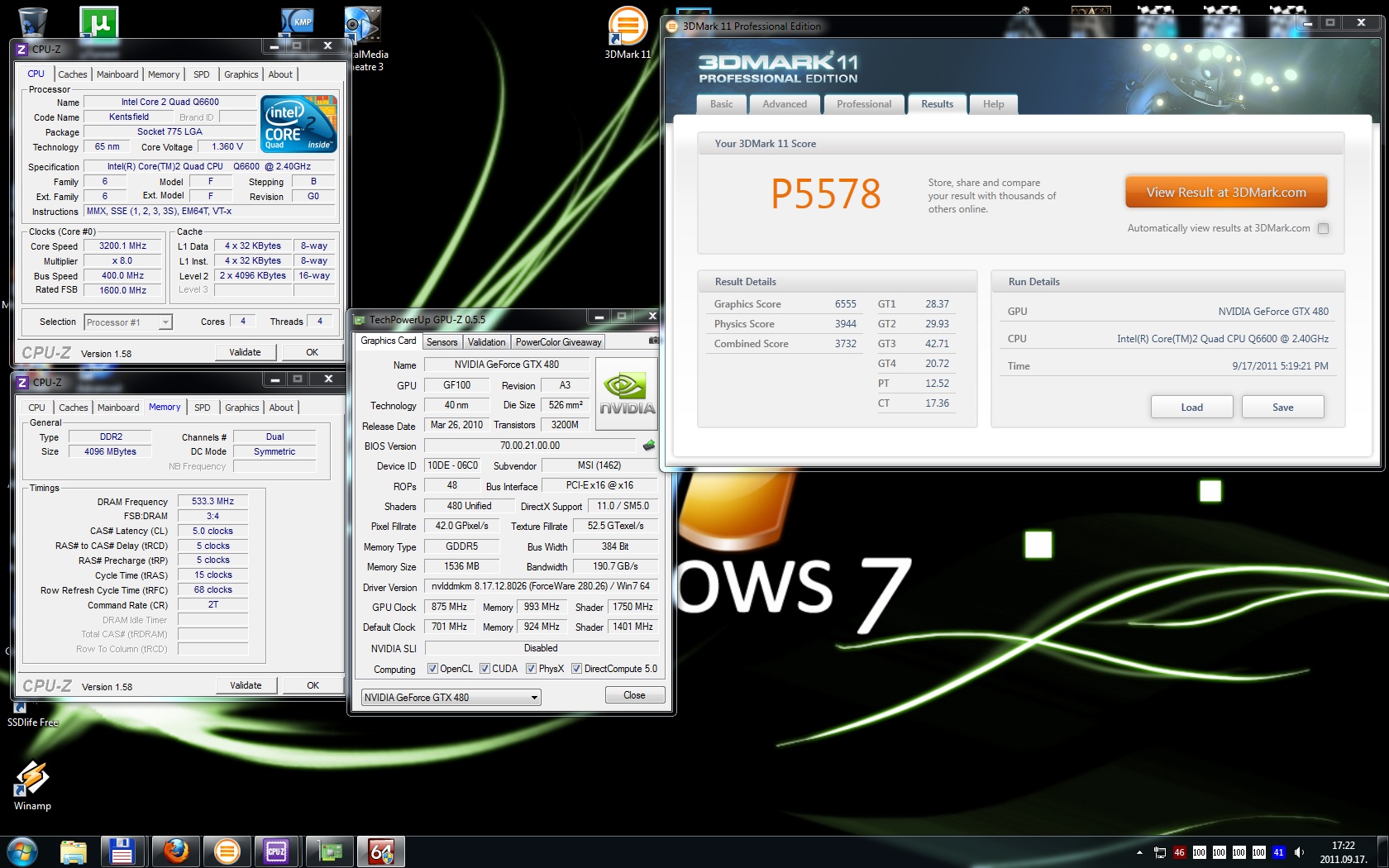Screen dimensions: 1389x868
Task: Click the top CPU-Z title bar Z icon
Action: click(22, 49)
